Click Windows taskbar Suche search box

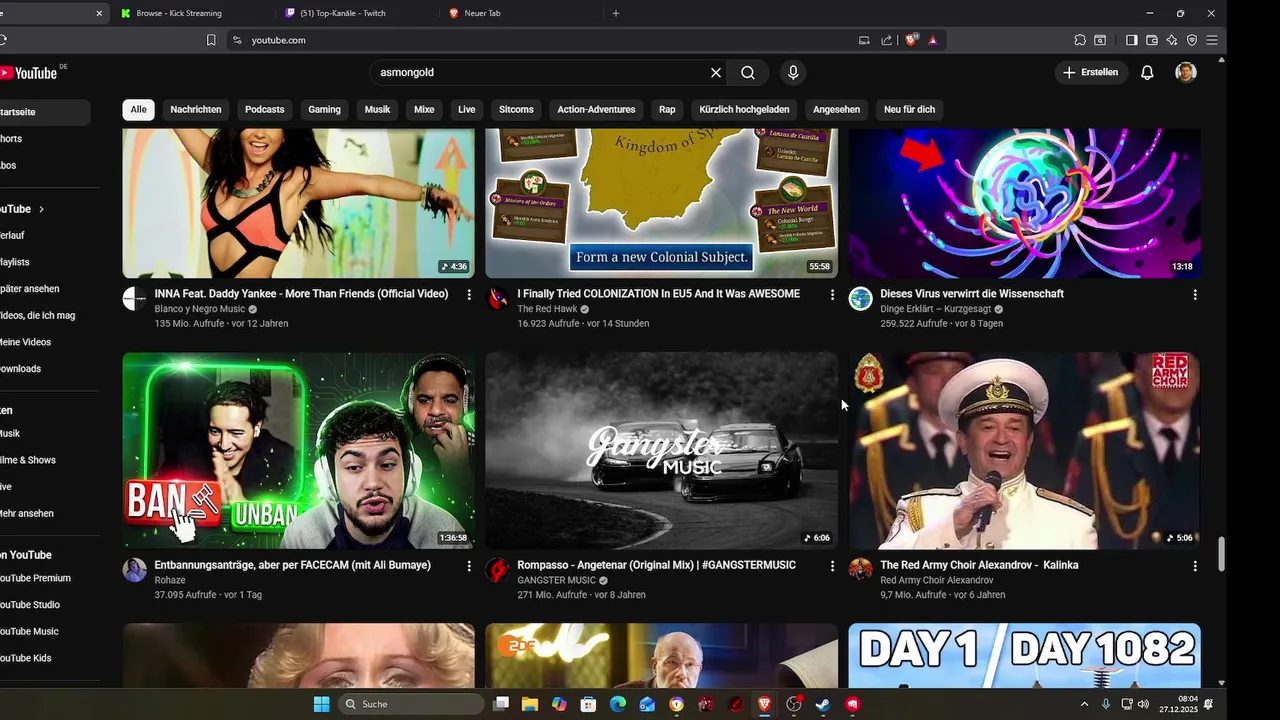click(412, 704)
